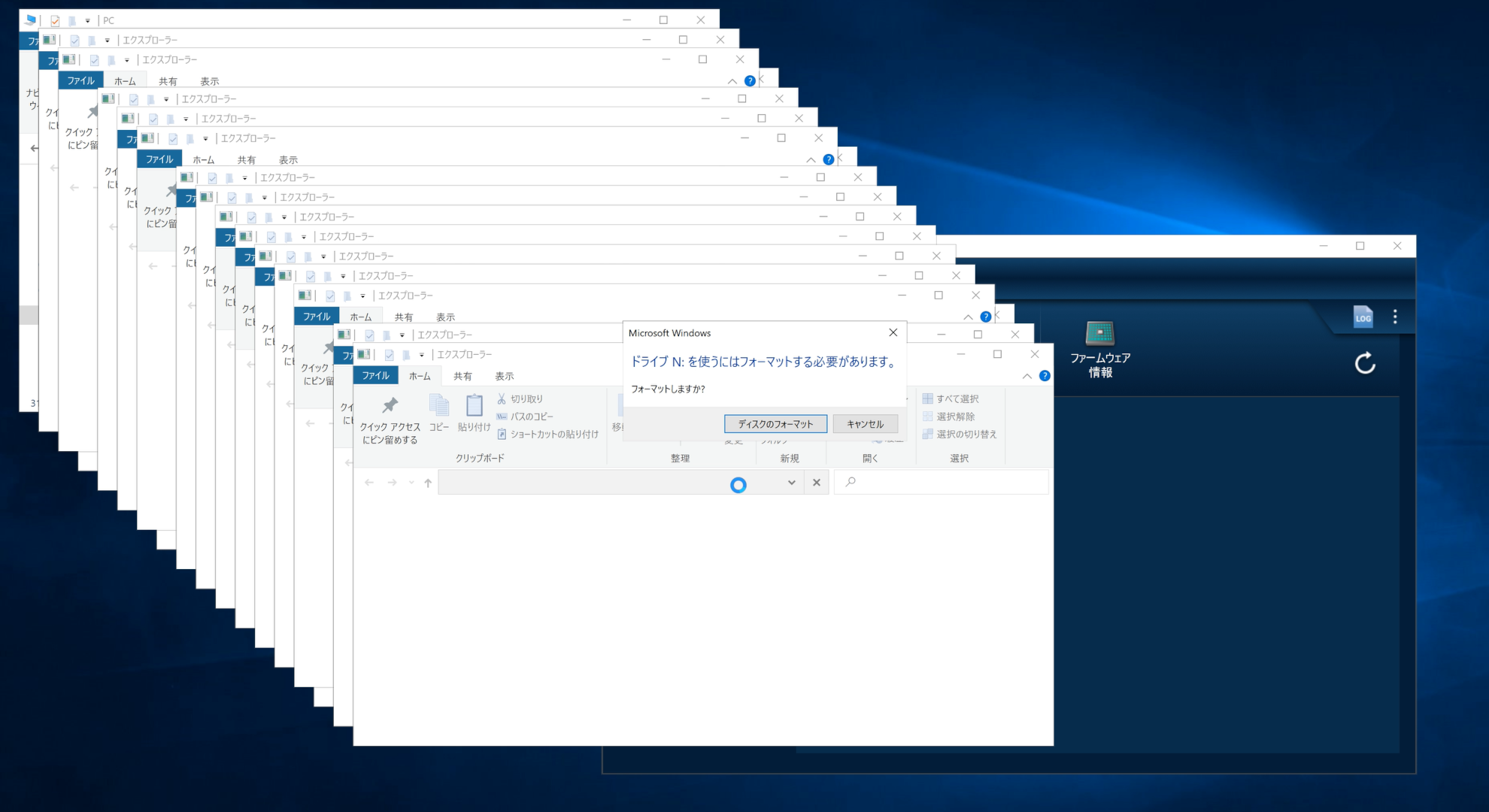Collapse the ribbon with the chevron arrow
The height and width of the screenshot is (812, 1489).
[1027, 376]
